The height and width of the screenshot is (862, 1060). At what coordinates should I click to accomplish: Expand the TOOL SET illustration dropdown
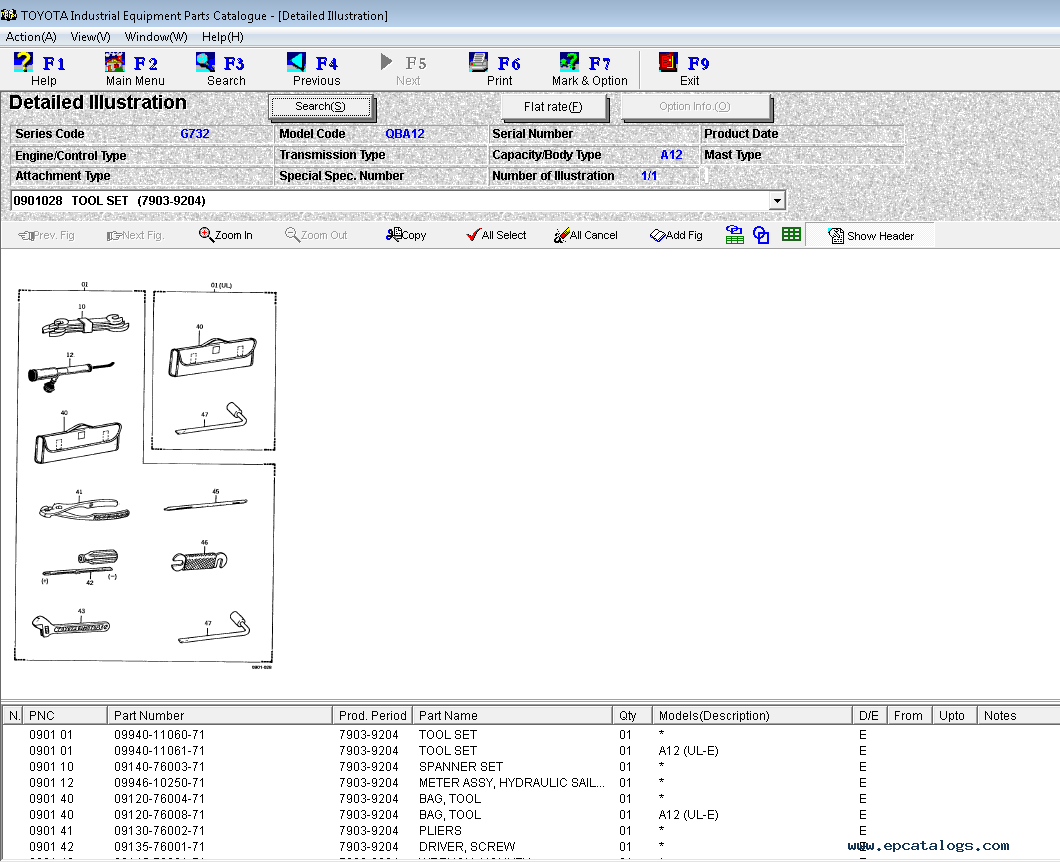(777, 201)
